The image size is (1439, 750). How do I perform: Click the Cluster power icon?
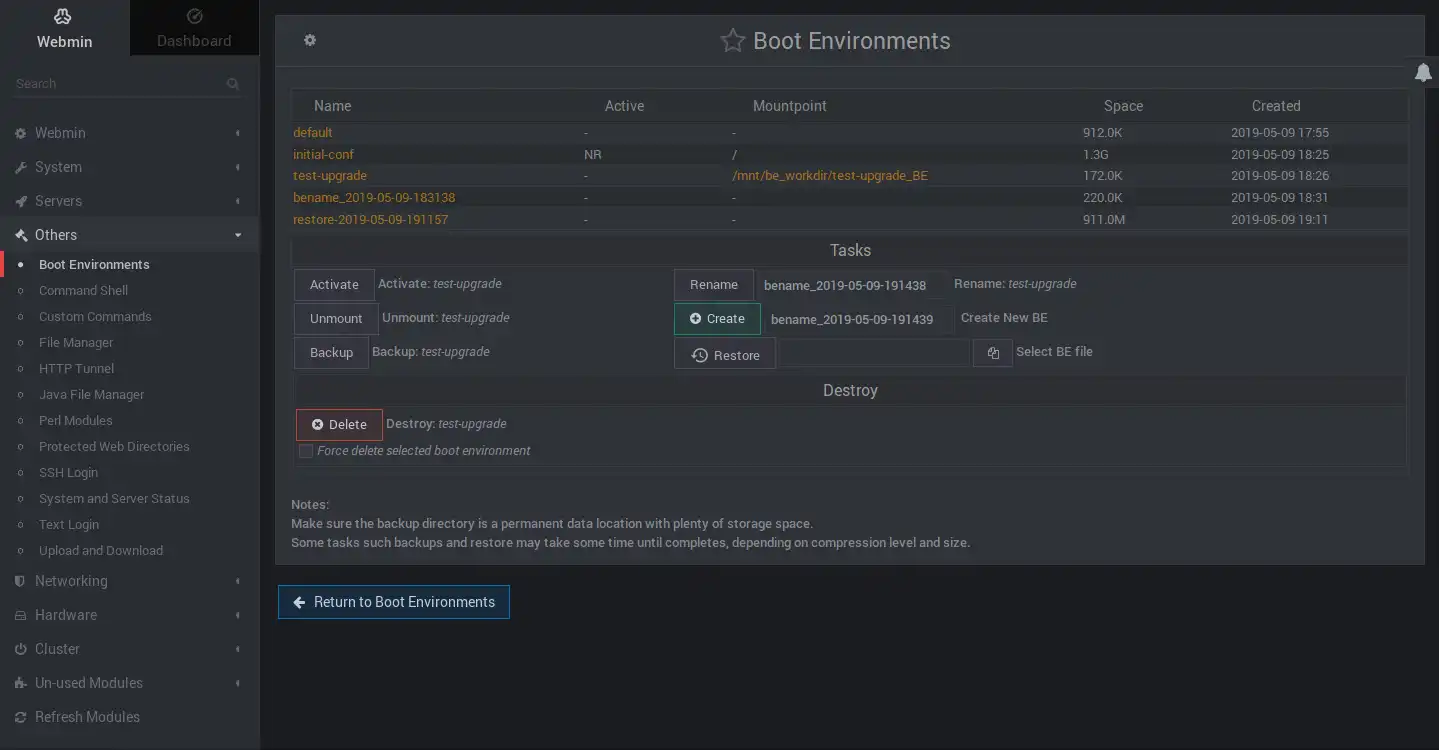[x=20, y=649]
